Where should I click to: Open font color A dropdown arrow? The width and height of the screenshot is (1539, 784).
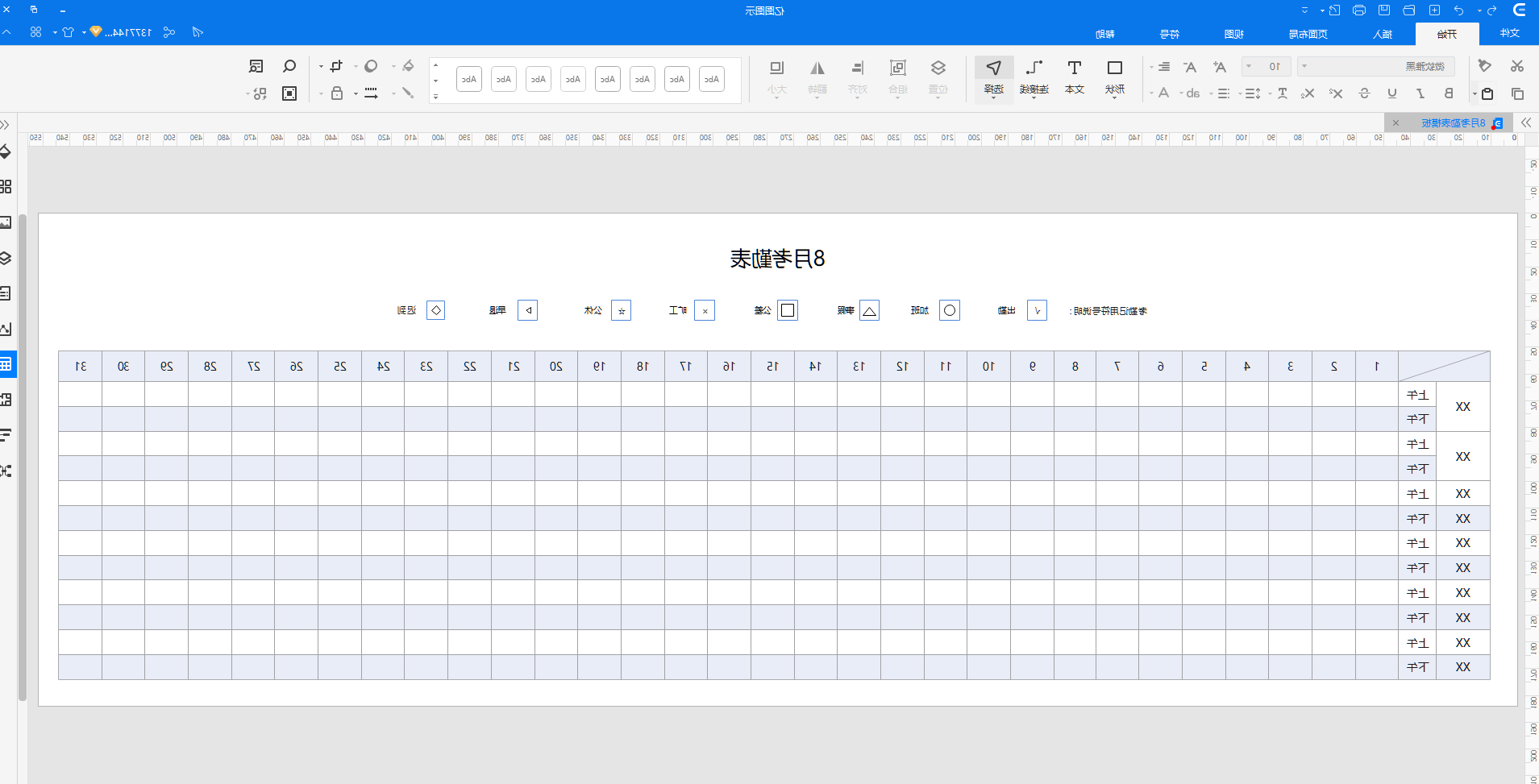tap(1151, 93)
